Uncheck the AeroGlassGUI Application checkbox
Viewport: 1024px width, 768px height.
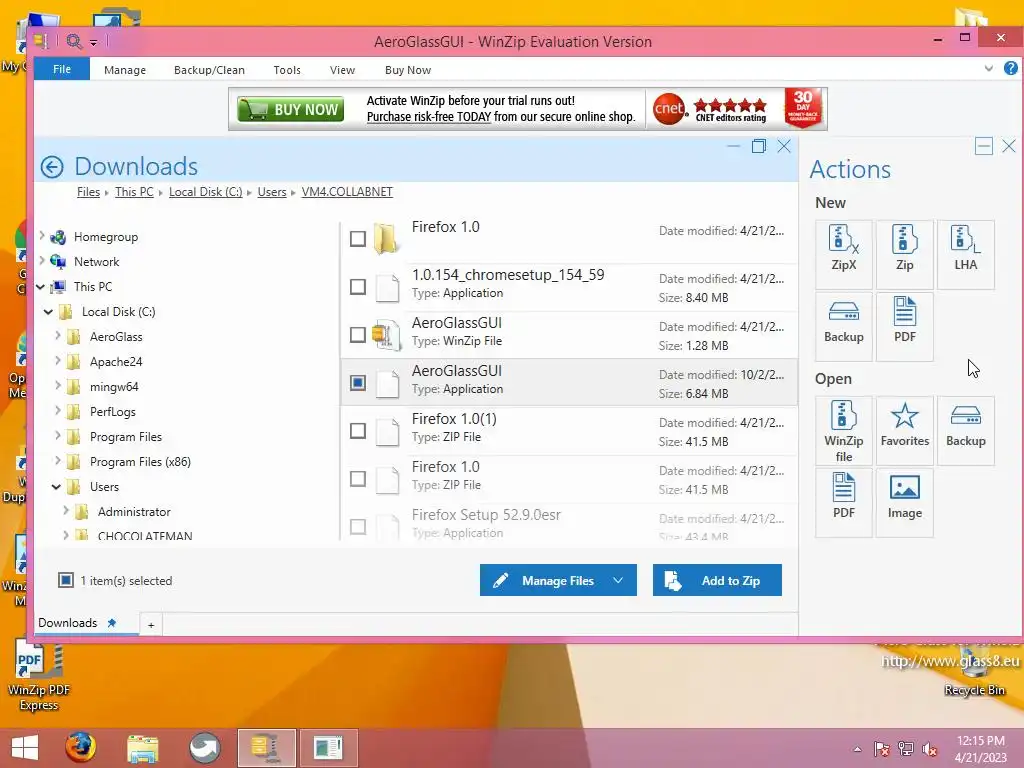coord(358,383)
